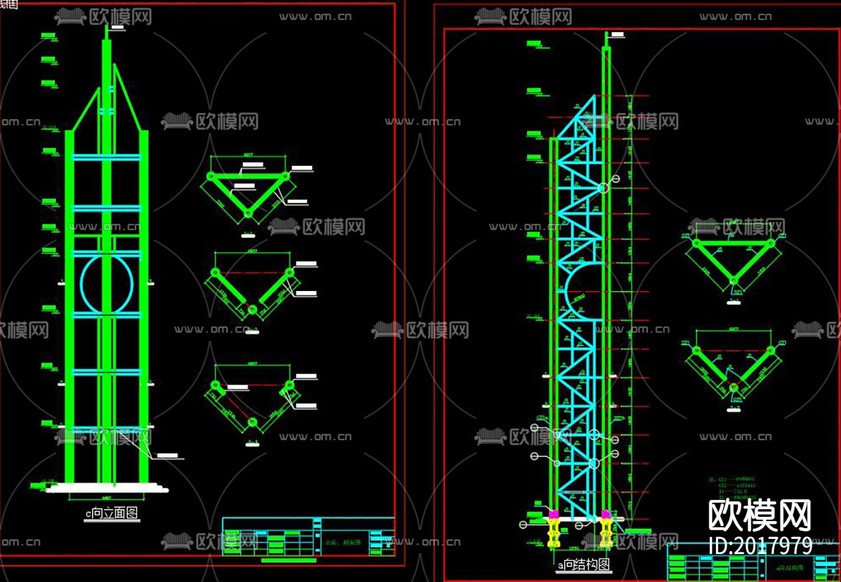
Task: Select the notes text block on the right sheet
Action: [731, 486]
